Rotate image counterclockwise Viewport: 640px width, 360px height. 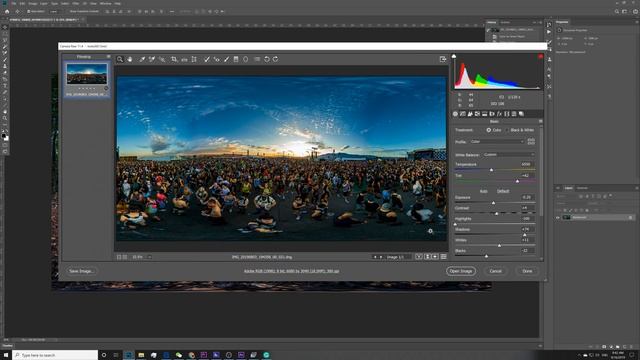point(267,60)
